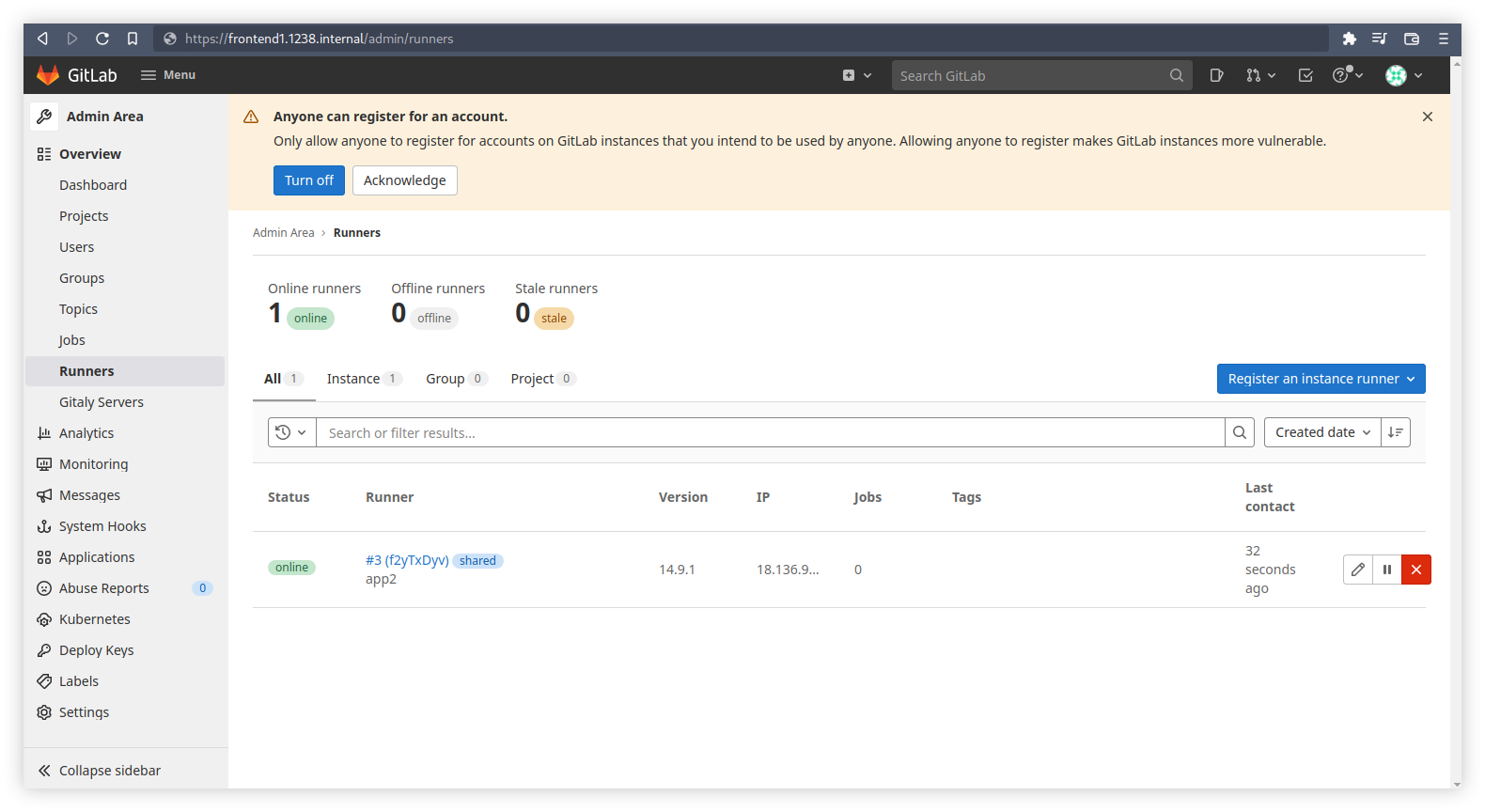Click the browser bookmark icon
Screen dimensions: 1485x812
133,39
